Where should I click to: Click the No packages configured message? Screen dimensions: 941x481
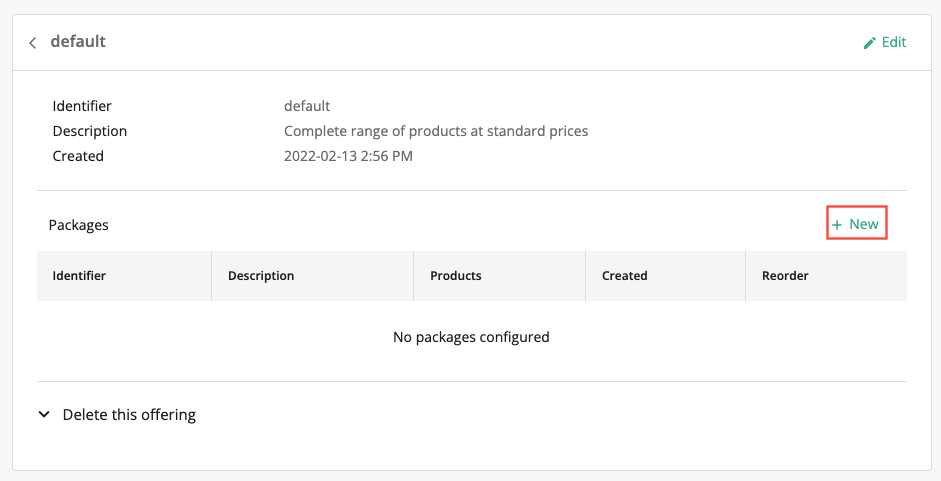click(471, 337)
